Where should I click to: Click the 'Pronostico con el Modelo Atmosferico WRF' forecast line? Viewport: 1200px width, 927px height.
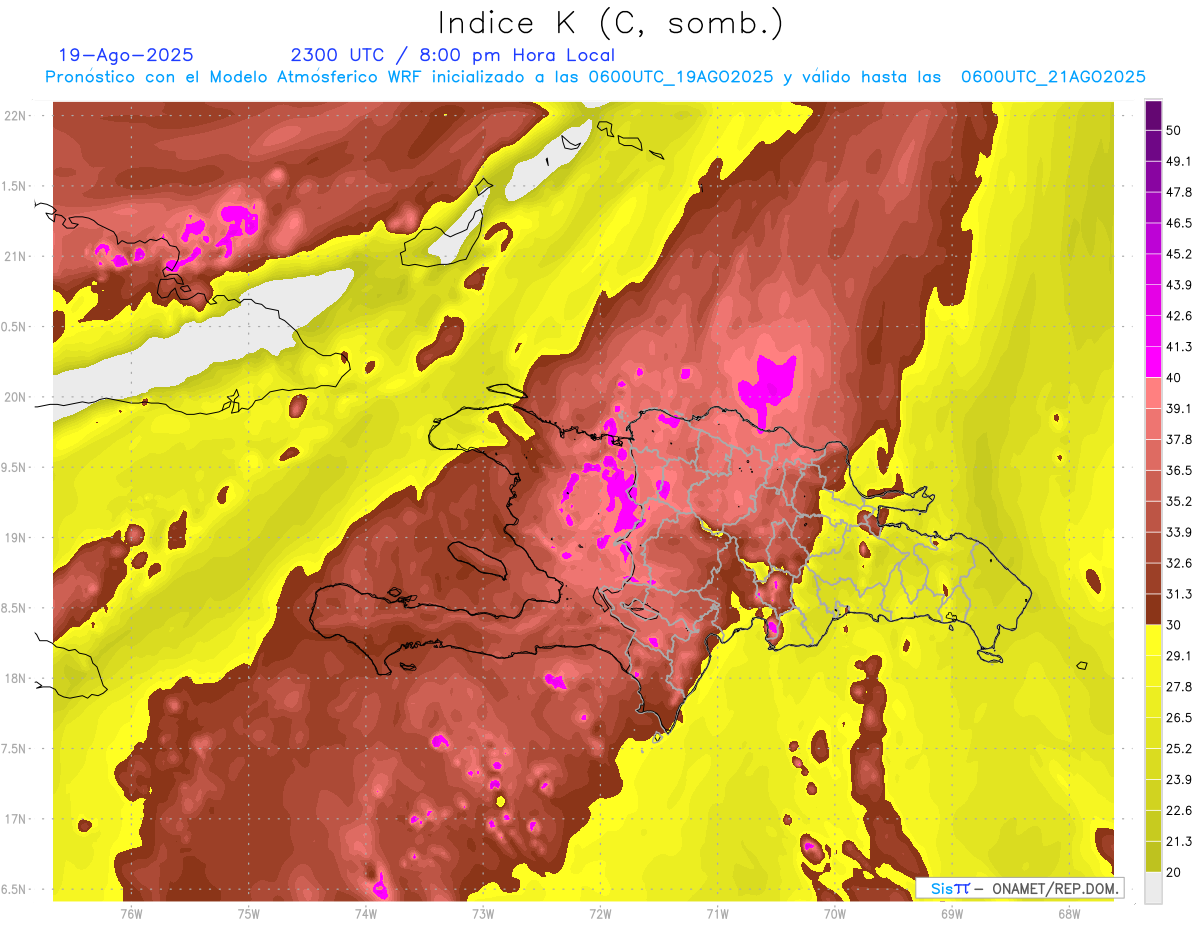(595, 77)
